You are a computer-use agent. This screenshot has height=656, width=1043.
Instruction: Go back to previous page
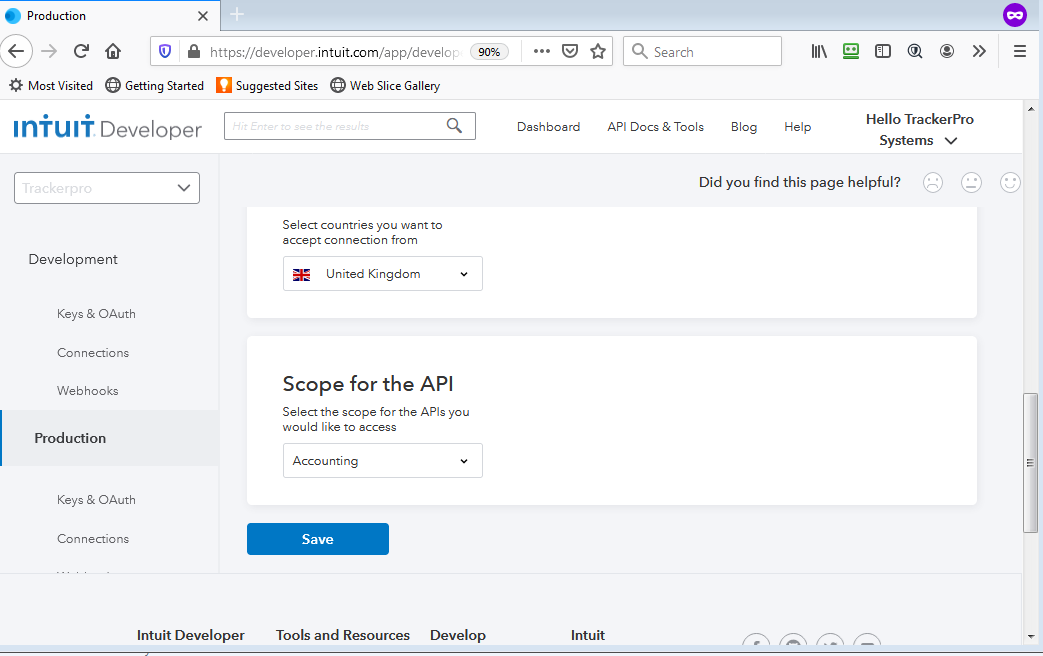pyautogui.click(x=16, y=51)
